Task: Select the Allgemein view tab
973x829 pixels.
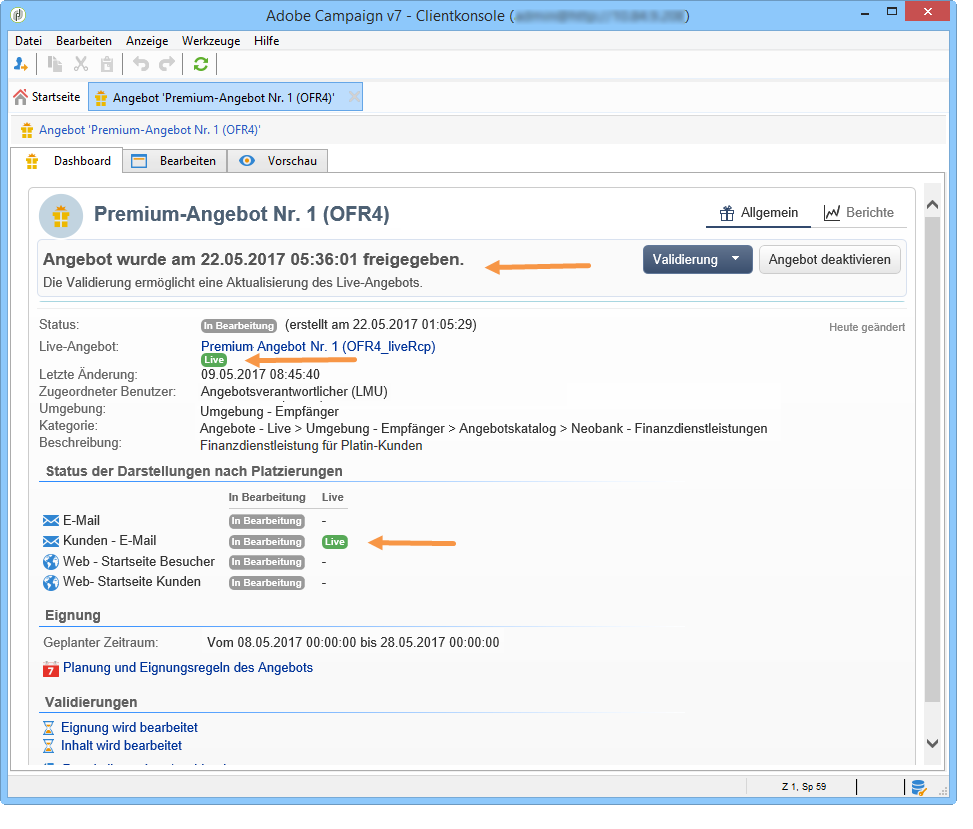Action: [x=758, y=213]
